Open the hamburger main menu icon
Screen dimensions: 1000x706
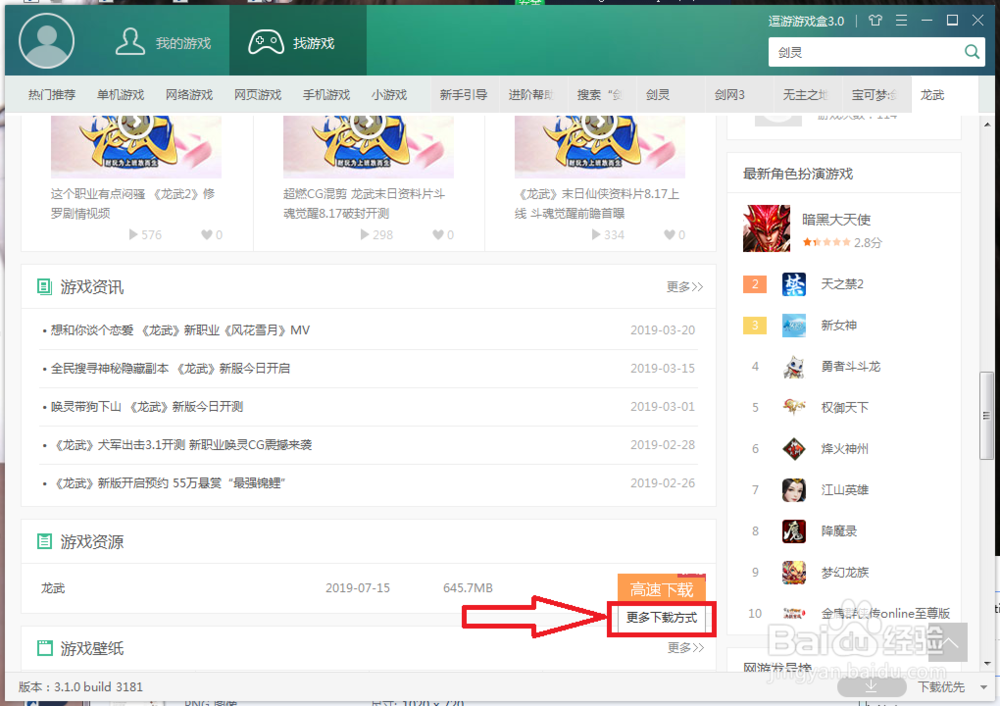[901, 20]
